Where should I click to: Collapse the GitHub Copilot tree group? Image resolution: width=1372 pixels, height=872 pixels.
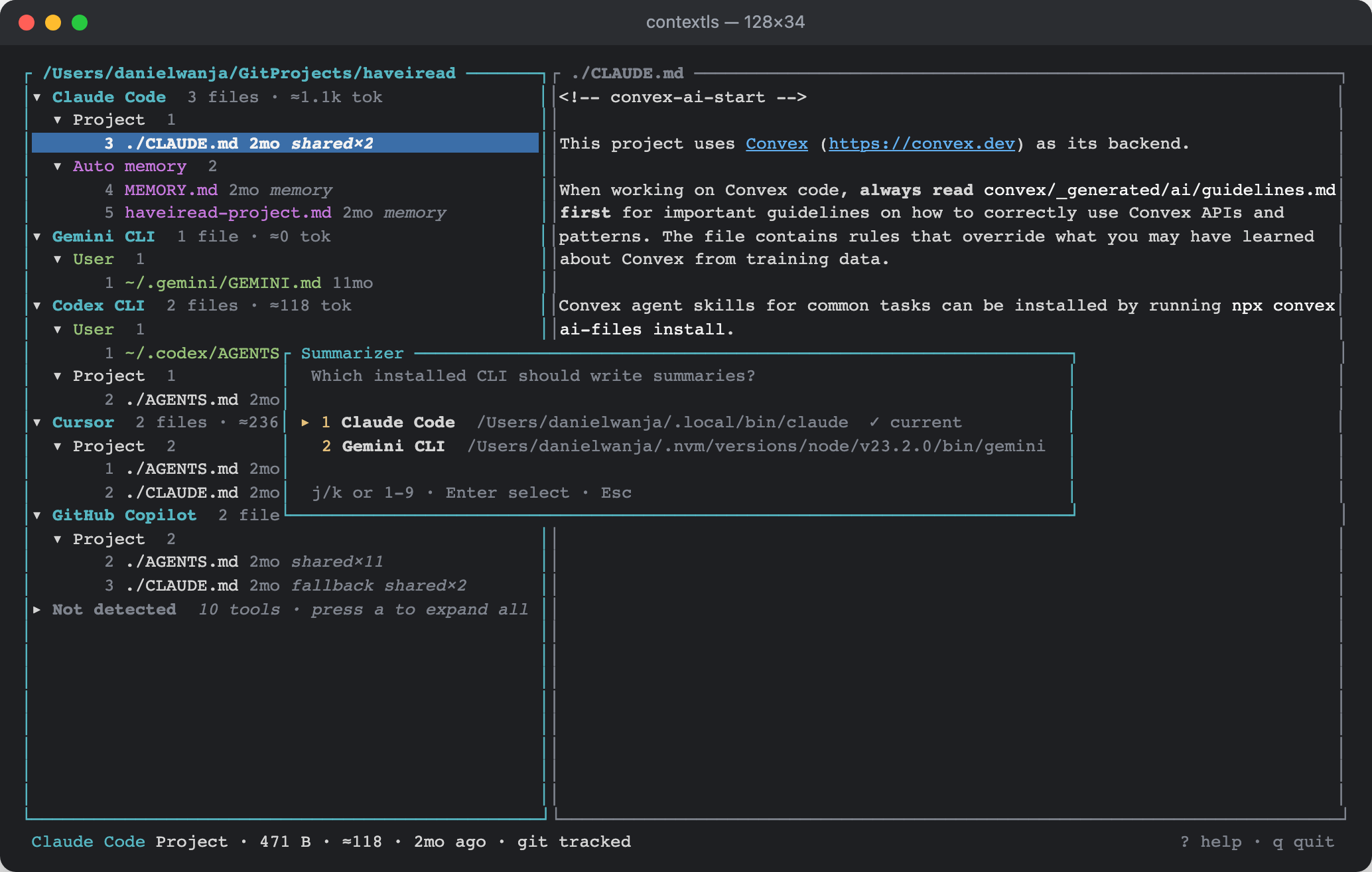click(37, 516)
